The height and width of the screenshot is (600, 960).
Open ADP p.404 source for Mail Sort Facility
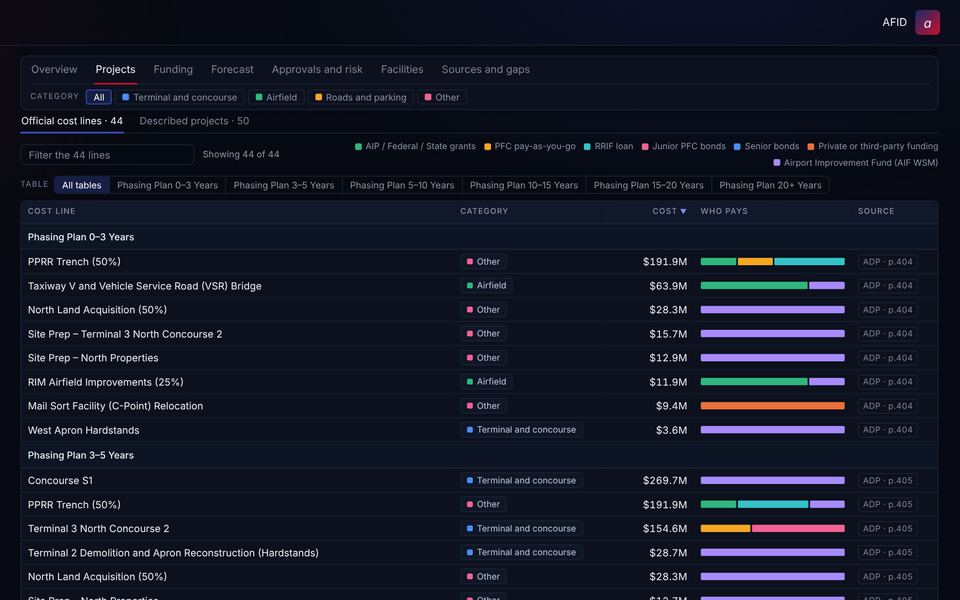887,406
